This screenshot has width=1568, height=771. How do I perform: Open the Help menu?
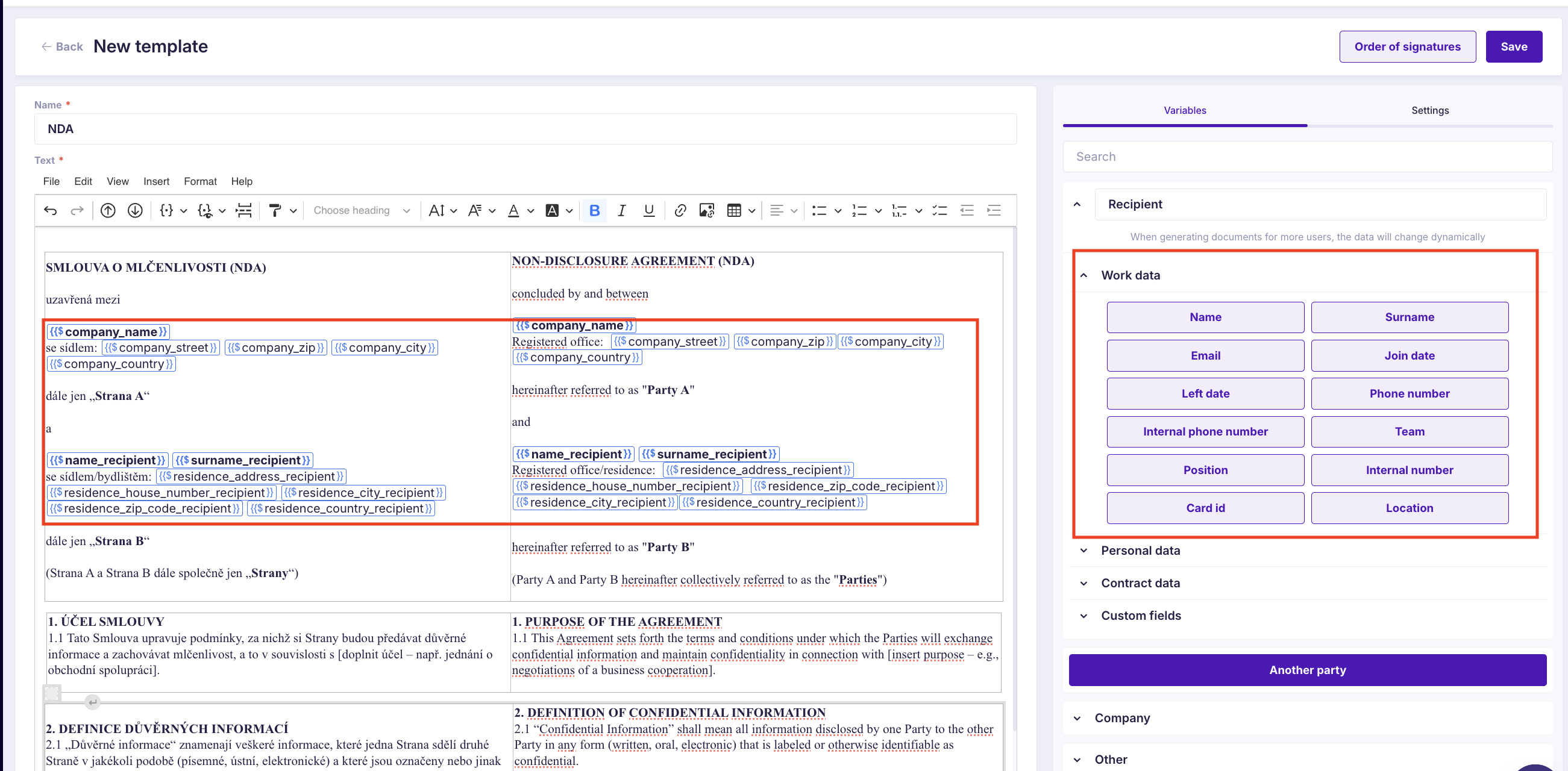(x=242, y=181)
